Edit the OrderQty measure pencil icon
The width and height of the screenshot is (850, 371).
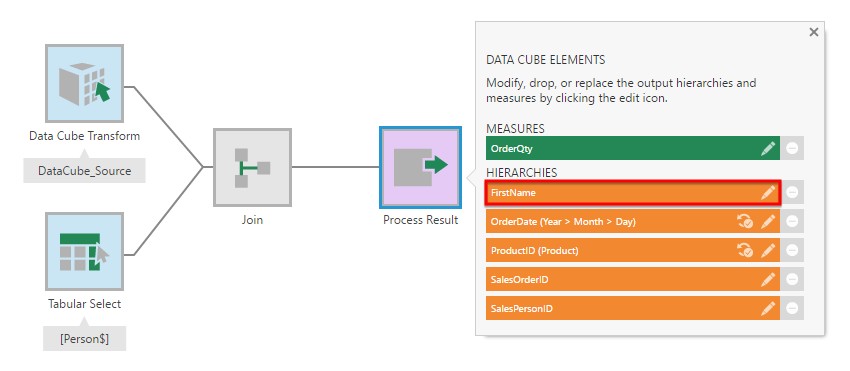point(768,148)
